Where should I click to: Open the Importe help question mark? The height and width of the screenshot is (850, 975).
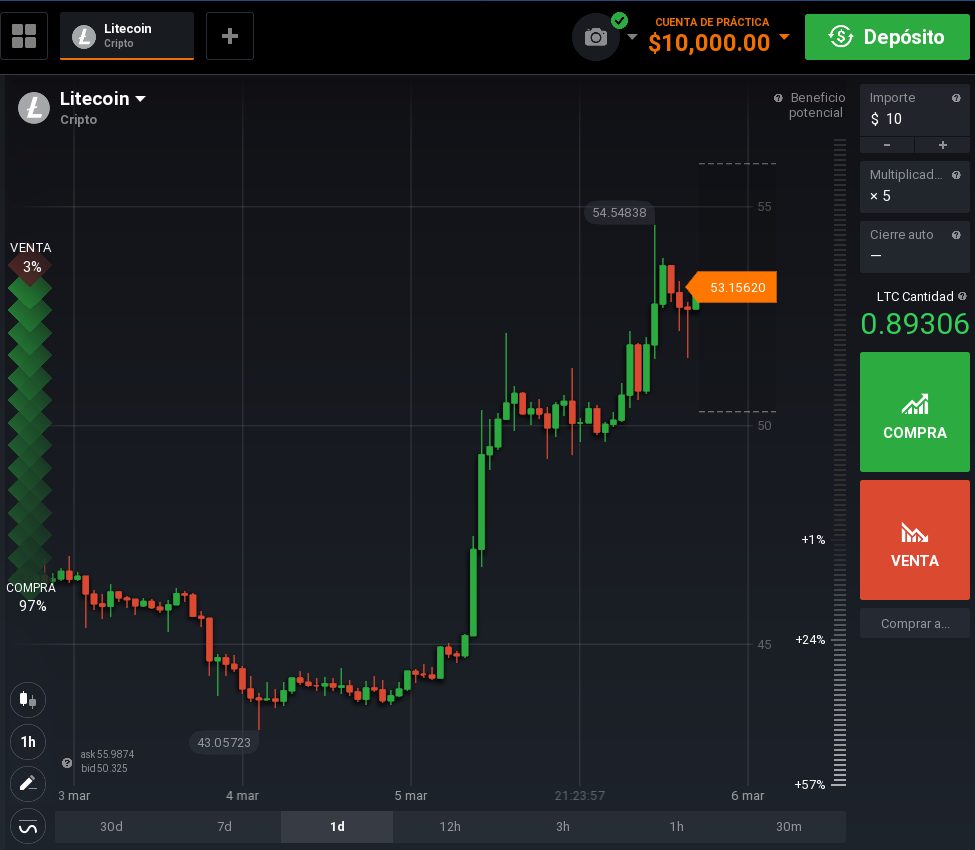(956, 98)
